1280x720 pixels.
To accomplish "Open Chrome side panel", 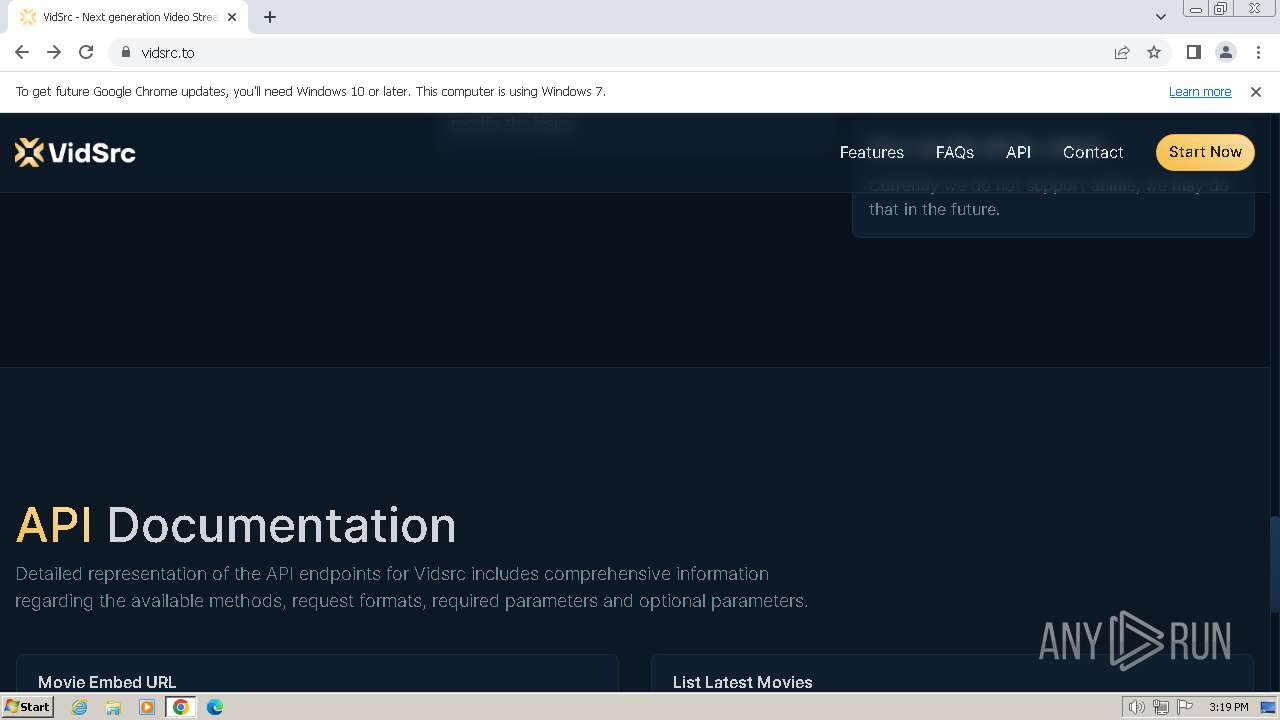I will point(1193,52).
